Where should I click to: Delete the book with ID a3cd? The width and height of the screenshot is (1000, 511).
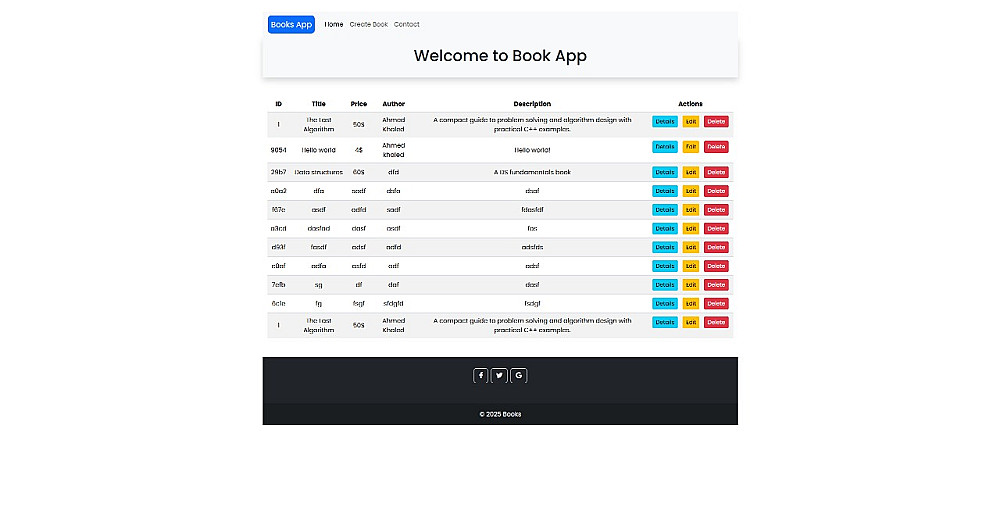[x=716, y=228]
